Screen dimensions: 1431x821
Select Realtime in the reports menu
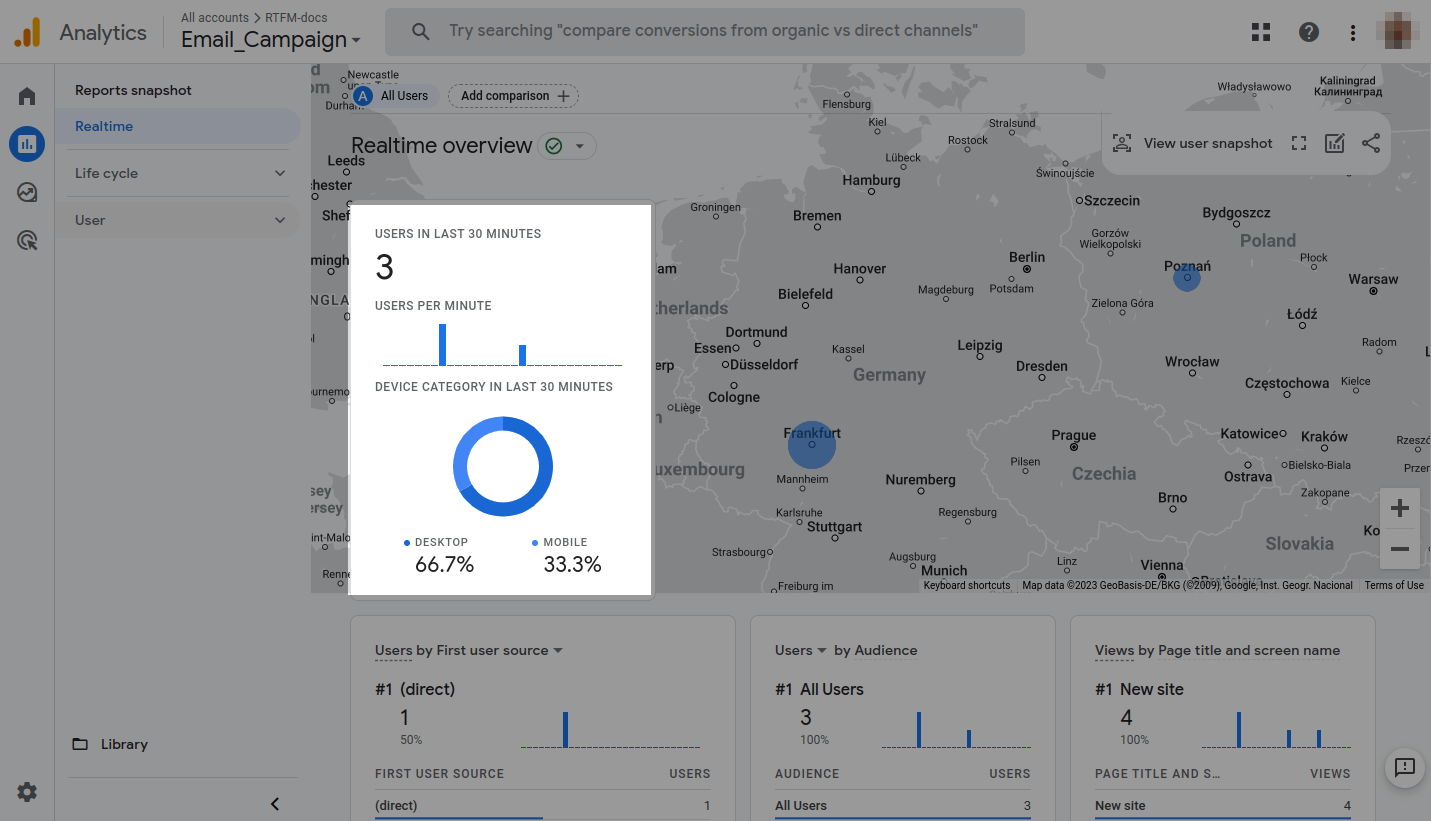104,126
